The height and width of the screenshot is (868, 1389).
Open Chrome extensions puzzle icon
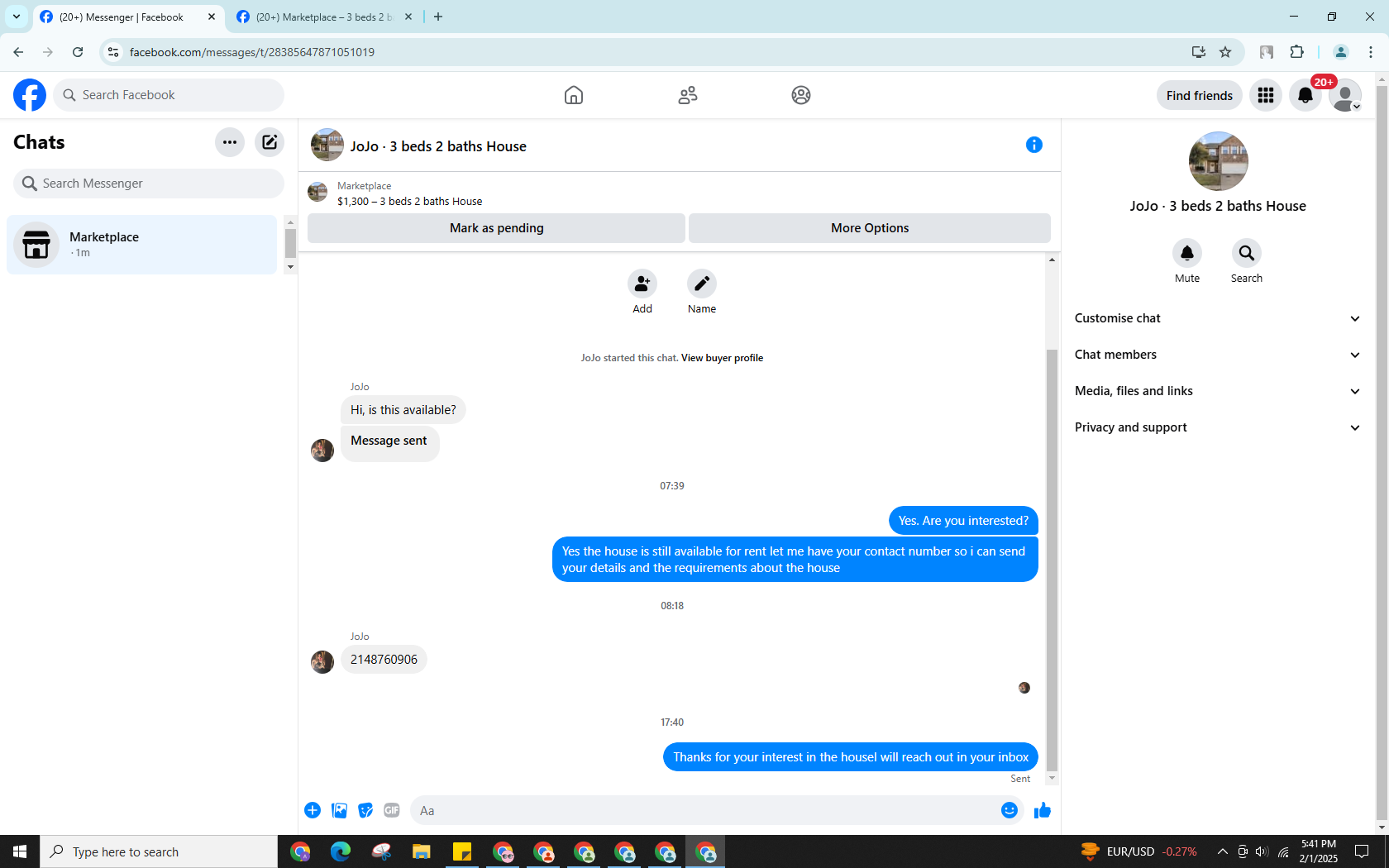[1296, 52]
